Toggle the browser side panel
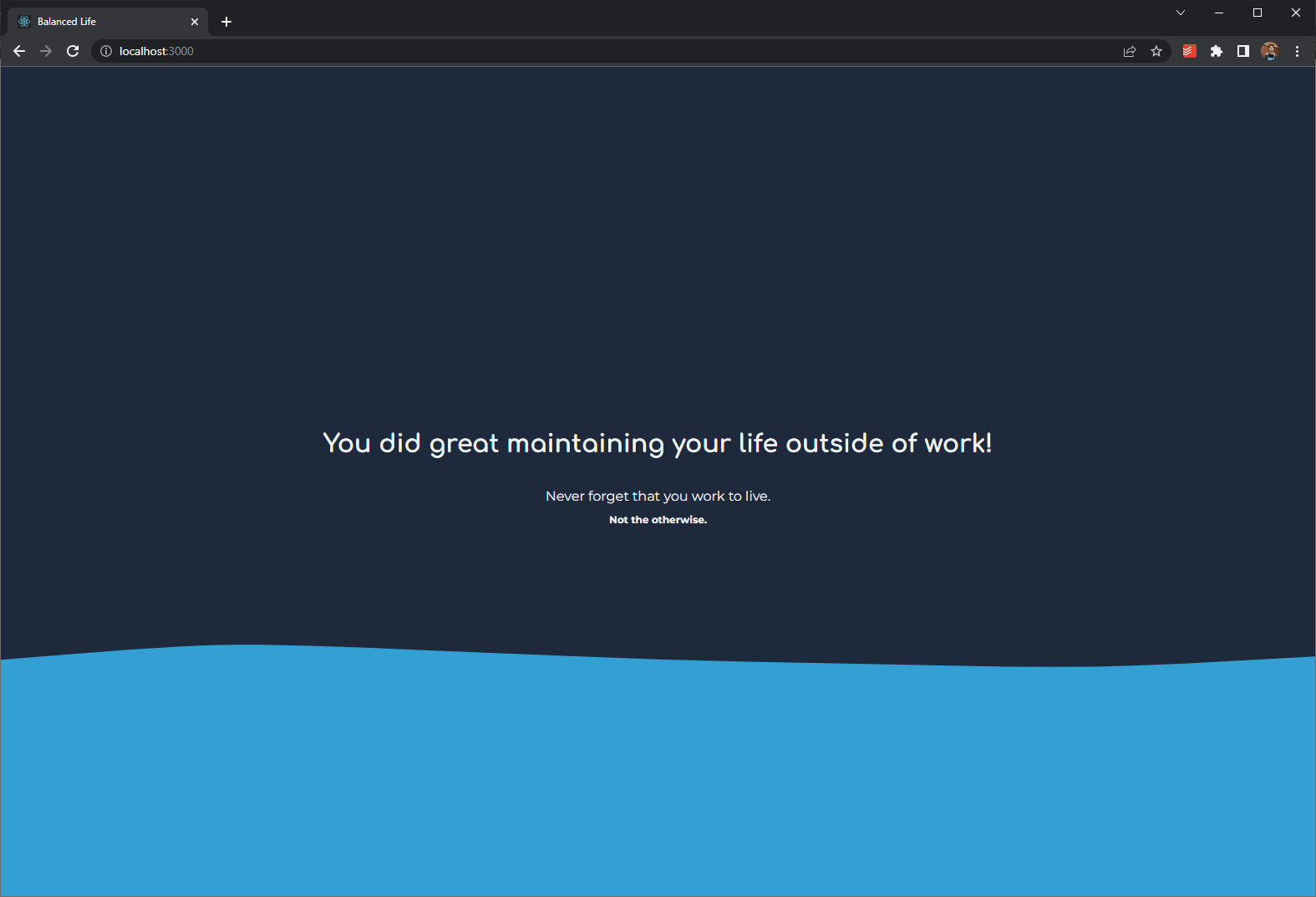The image size is (1316, 897). (1243, 51)
